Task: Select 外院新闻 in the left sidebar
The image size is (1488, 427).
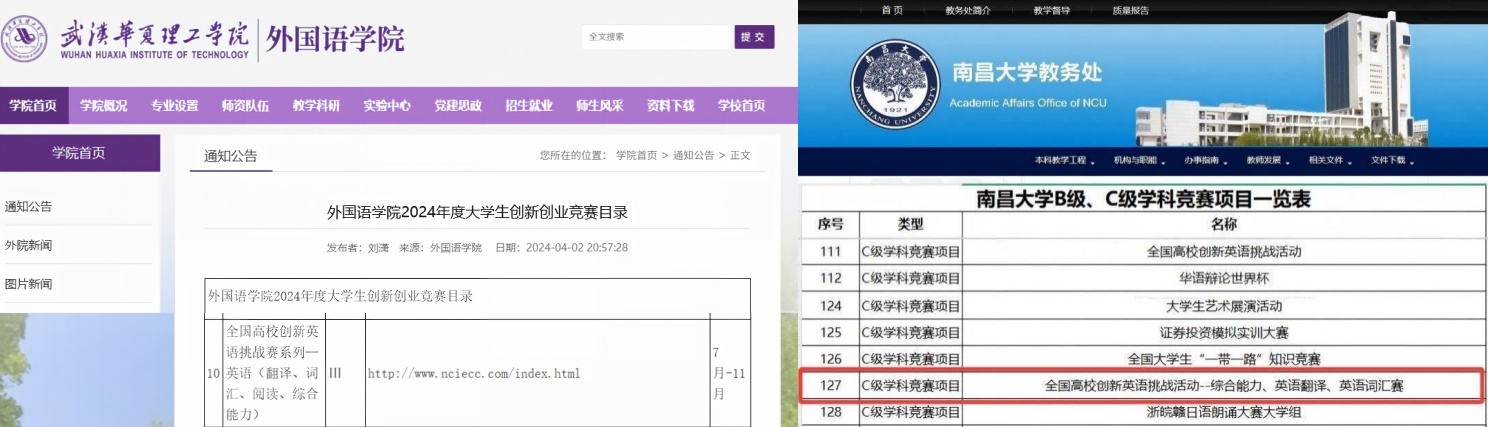Action: (x=28, y=245)
